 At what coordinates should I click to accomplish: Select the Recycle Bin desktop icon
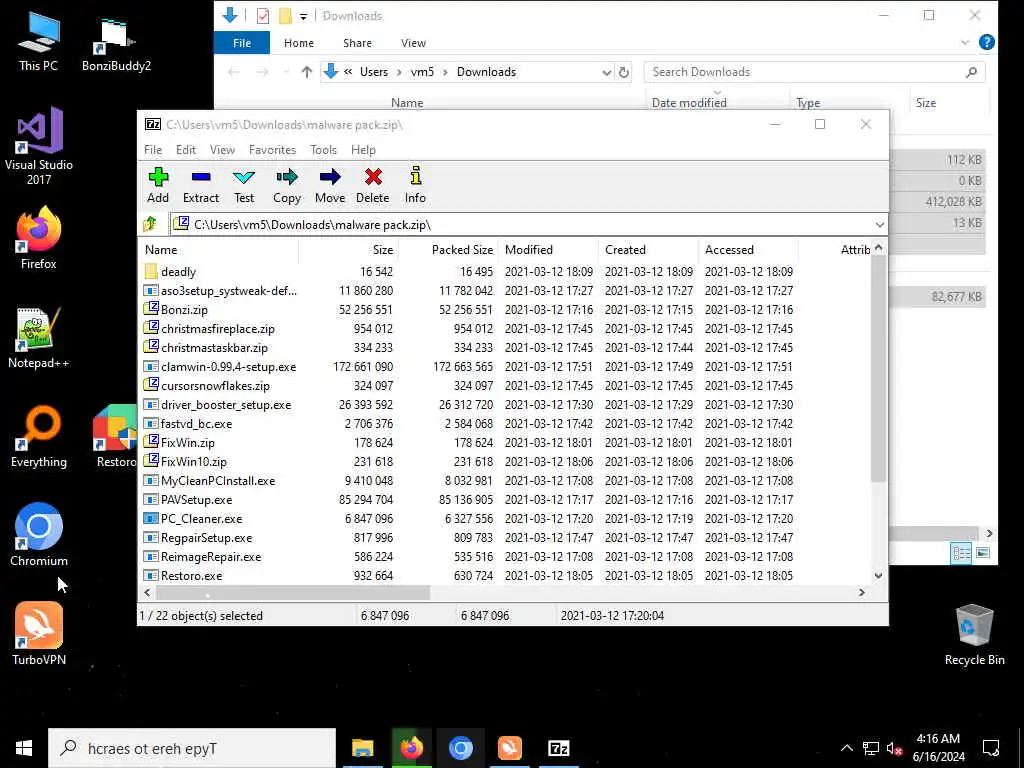point(974,635)
